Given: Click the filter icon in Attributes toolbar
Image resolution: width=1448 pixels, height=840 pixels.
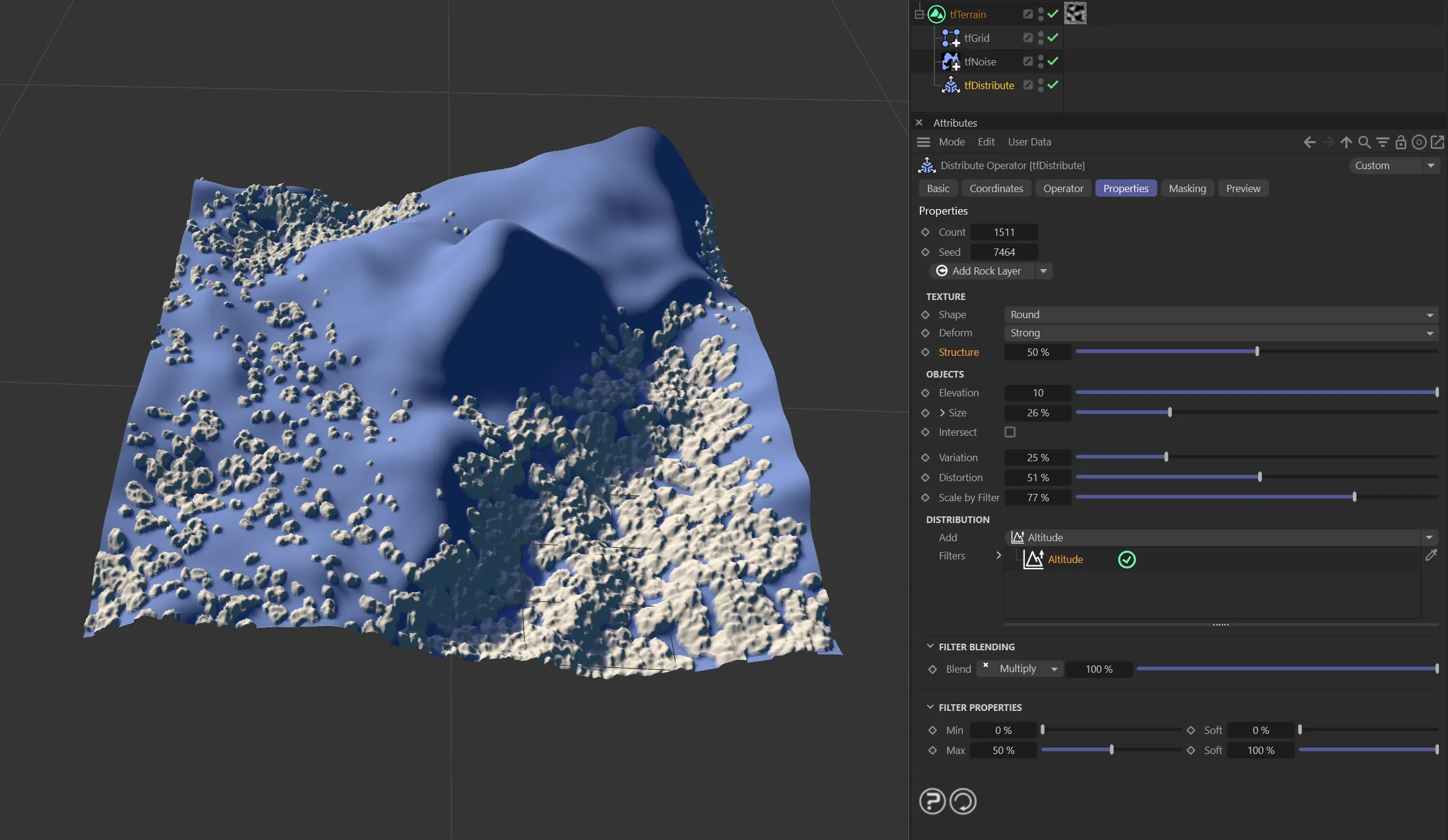Looking at the screenshot, I should point(1383,142).
